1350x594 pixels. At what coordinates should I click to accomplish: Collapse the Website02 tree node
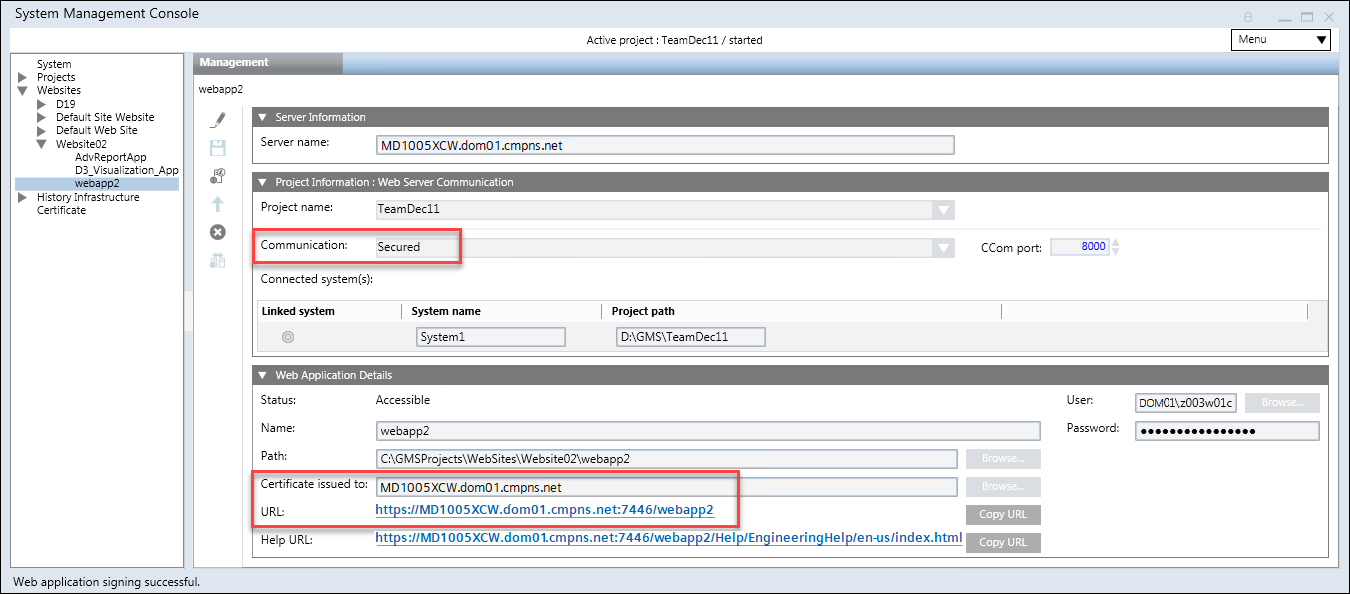coord(40,143)
